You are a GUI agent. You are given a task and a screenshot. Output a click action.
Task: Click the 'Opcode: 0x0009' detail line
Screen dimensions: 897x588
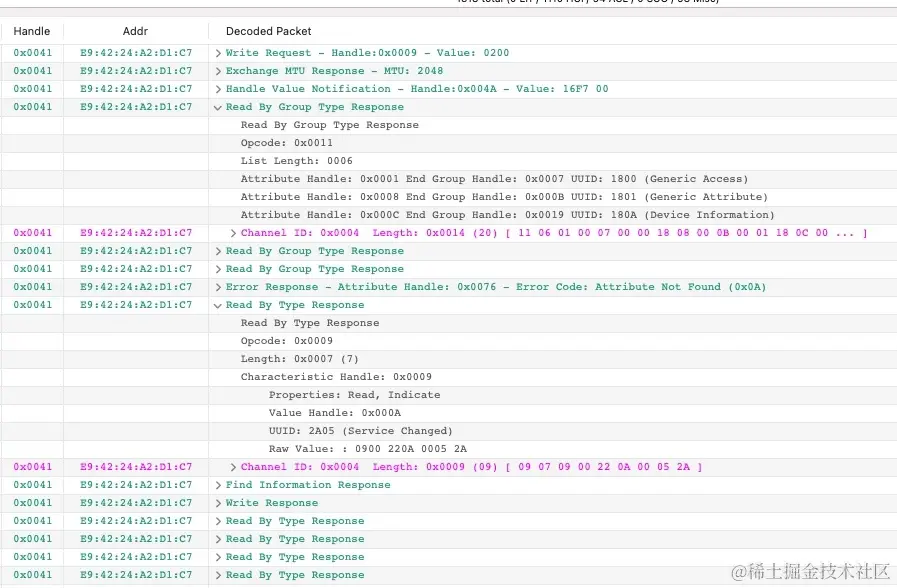(x=286, y=341)
